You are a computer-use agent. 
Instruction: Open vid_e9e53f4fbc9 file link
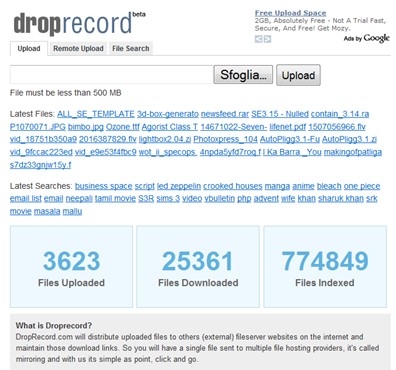[x=106, y=152]
